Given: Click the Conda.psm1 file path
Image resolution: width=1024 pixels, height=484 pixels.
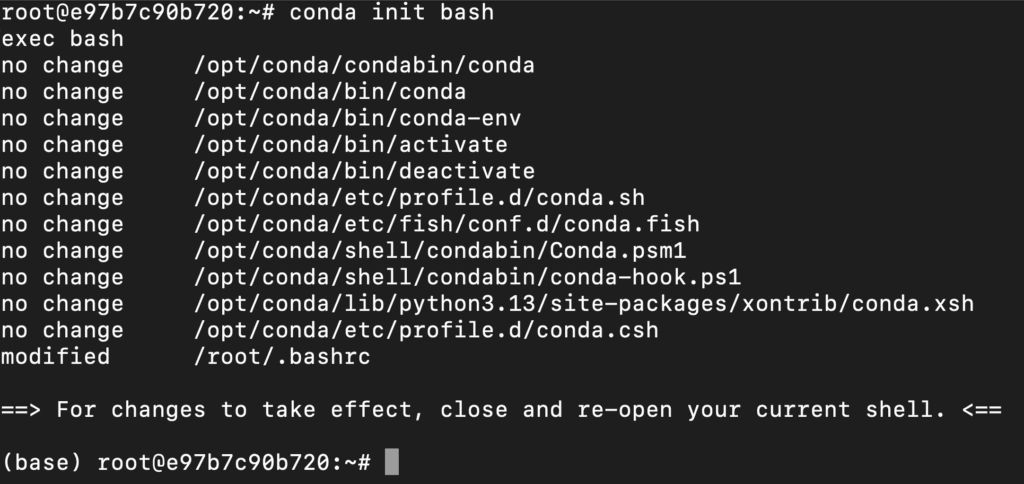Looking at the screenshot, I should (440, 250).
